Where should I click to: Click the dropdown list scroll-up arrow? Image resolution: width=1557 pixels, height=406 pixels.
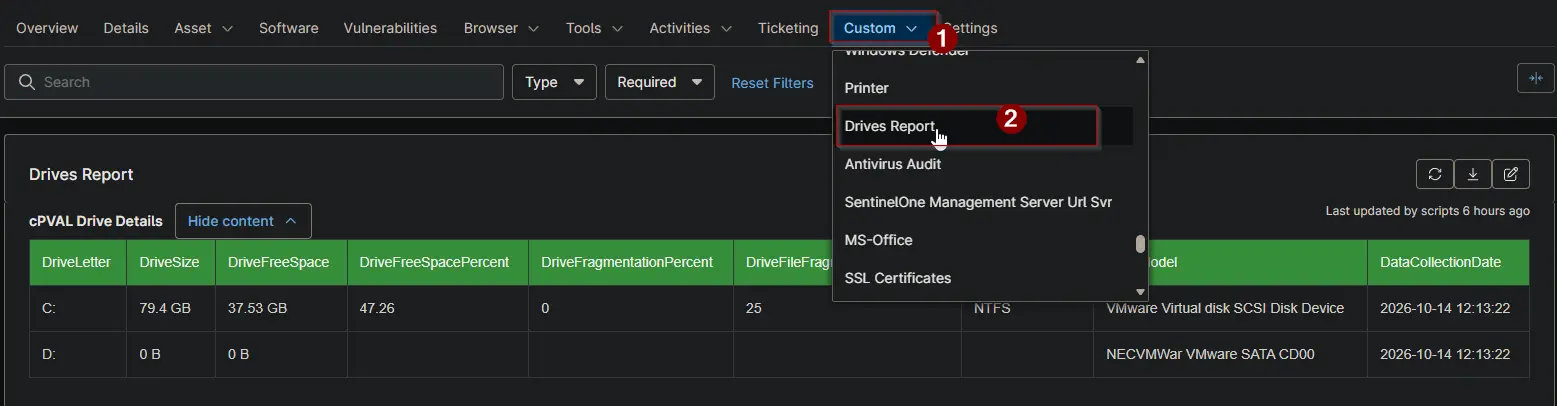1140,60
